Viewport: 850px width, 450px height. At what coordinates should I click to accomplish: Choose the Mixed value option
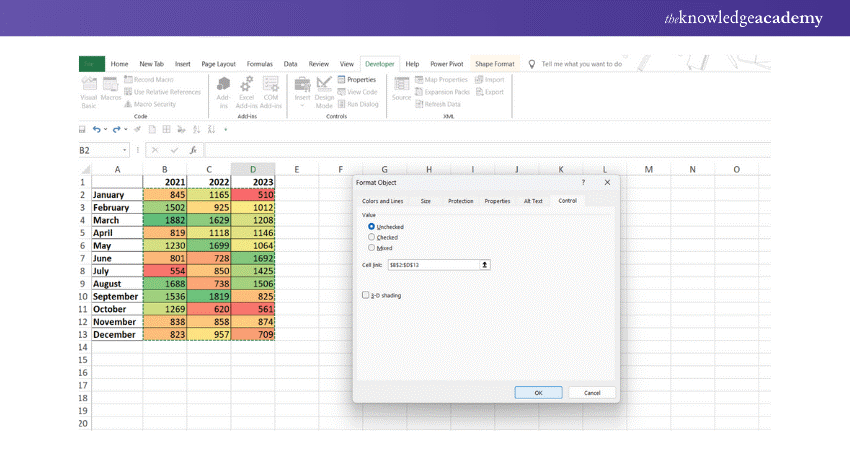pyautogui.click(x=372, y=247)
